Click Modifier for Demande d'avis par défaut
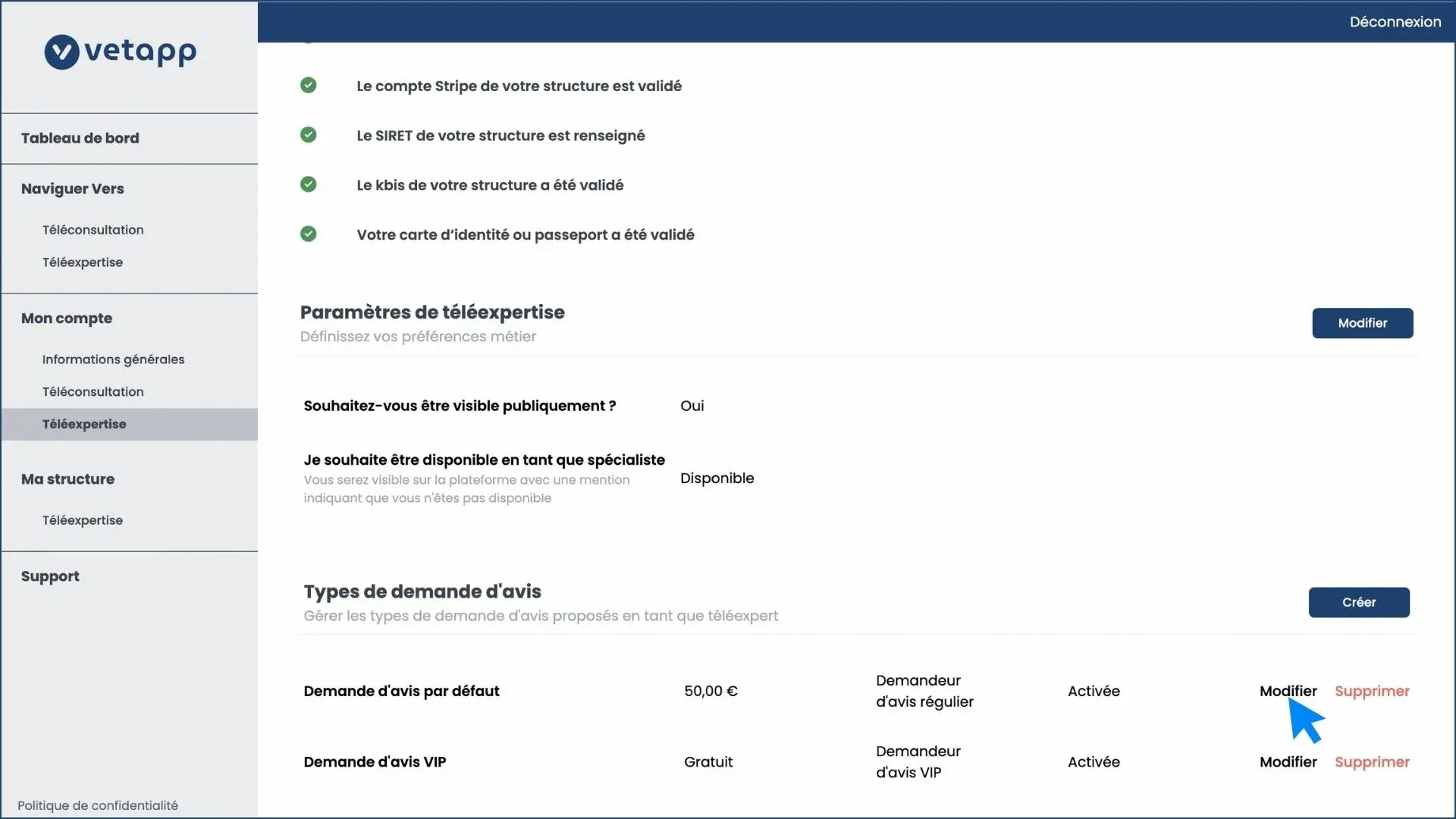 coord(1288,691)
